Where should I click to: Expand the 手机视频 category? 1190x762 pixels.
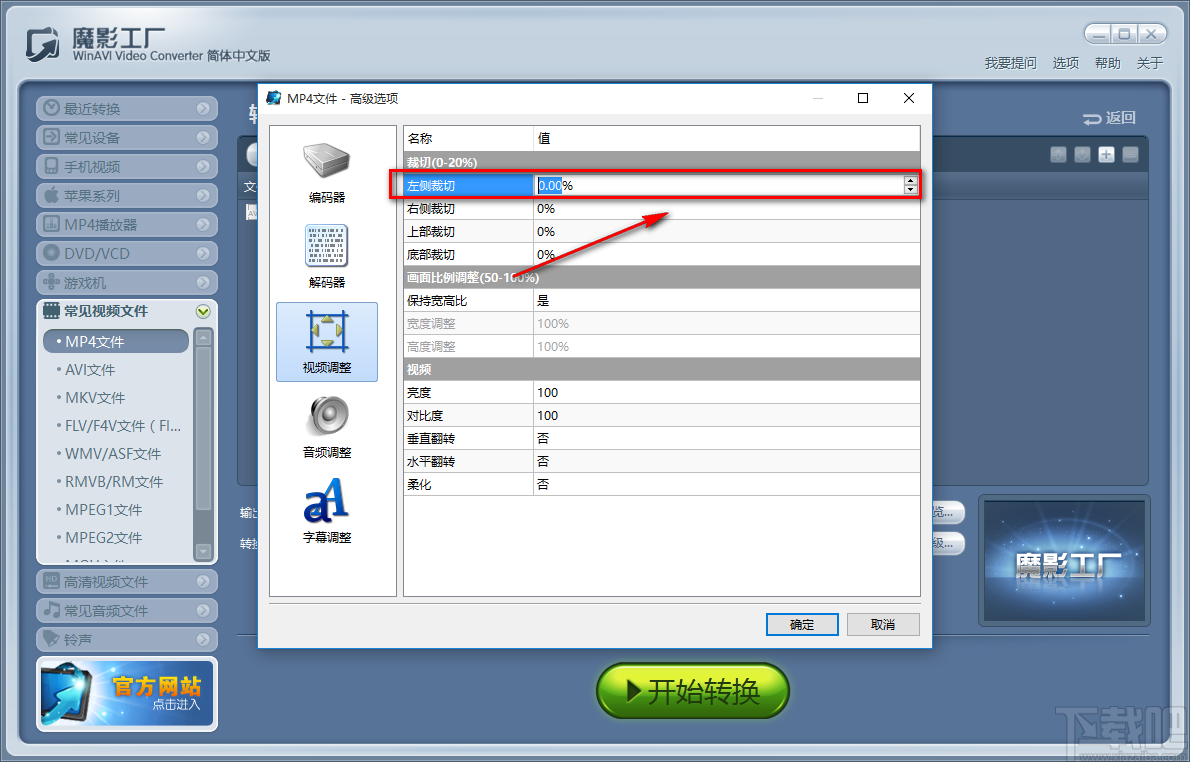click(x=127, y=166)
